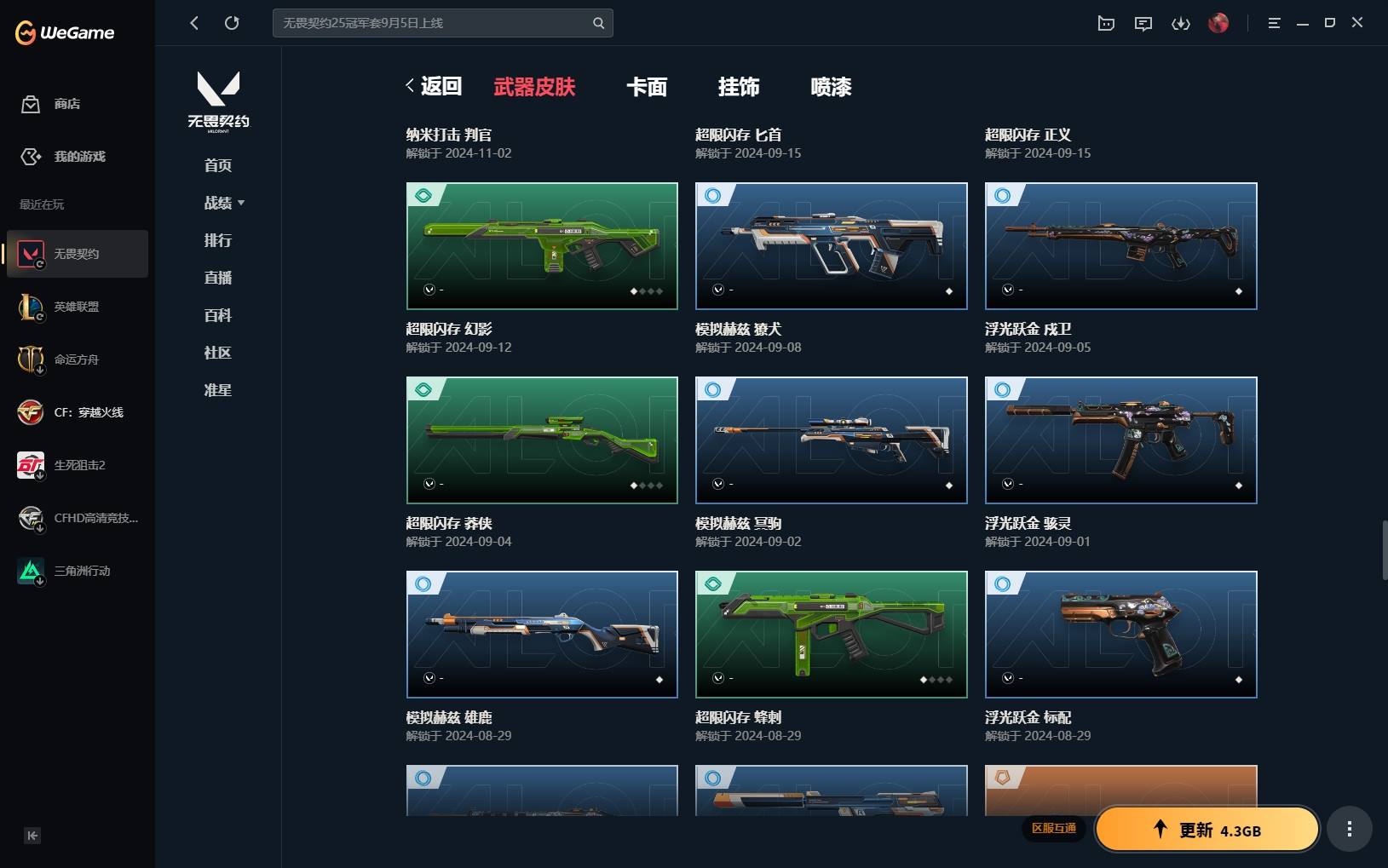1388x868 pixels.
Task: Open the folder icon in the top bar
Action: [1106, 23]
